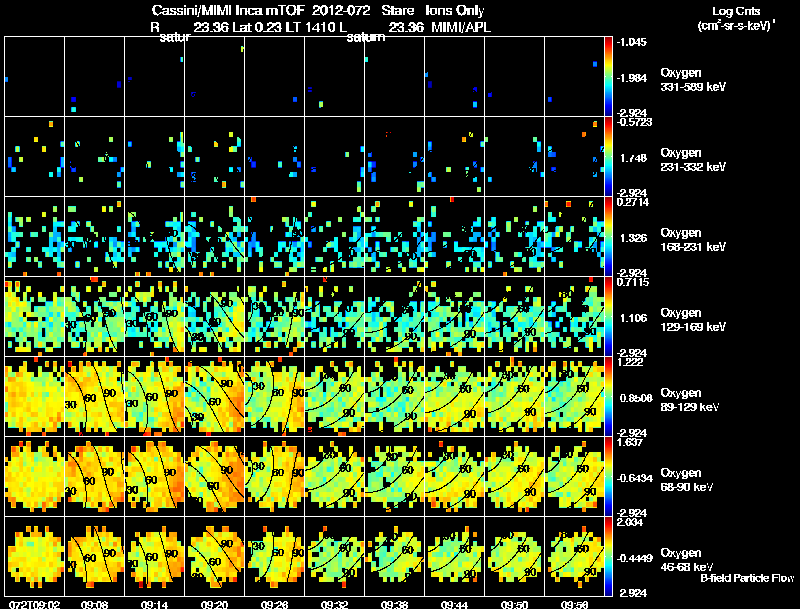
Task: Click color bar beside Oxygen 89-129 keV
Action: pyautogui.click(x=608, y=396)
